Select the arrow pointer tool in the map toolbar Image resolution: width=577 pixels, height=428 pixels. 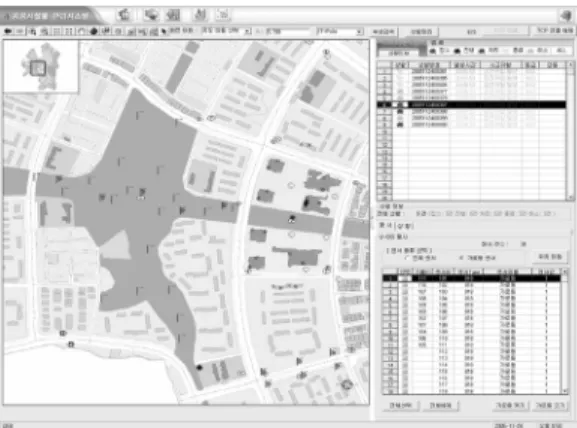tap(164, 32)
